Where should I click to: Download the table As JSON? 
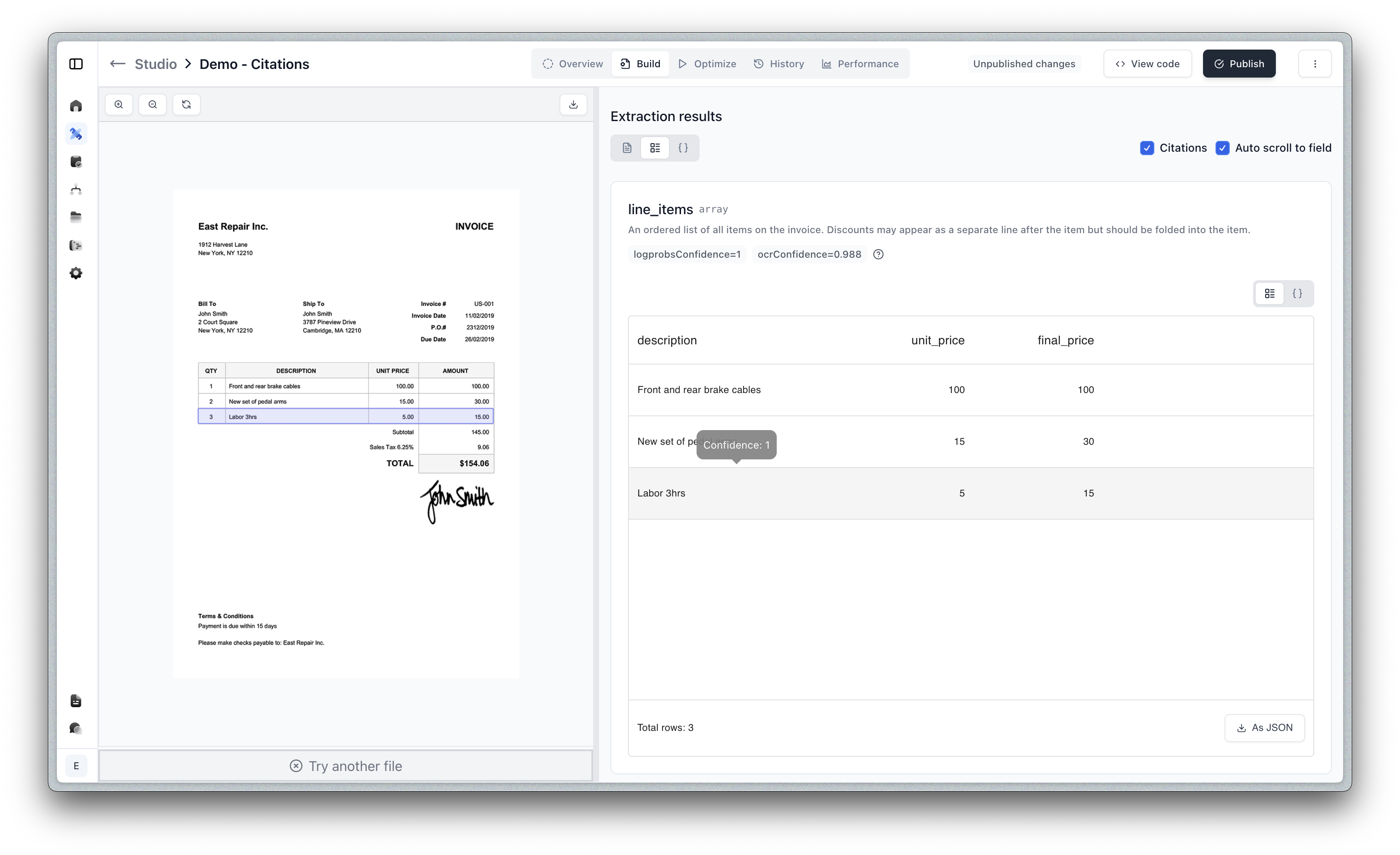(x=1264, y=728)
